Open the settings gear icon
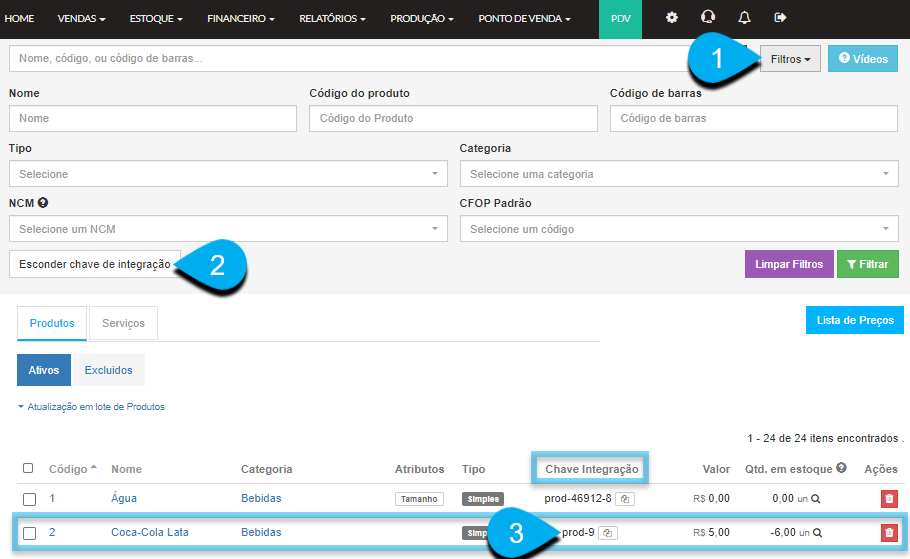Image resolution: width=910 pixels, height=559 pixels. [671, 18]
